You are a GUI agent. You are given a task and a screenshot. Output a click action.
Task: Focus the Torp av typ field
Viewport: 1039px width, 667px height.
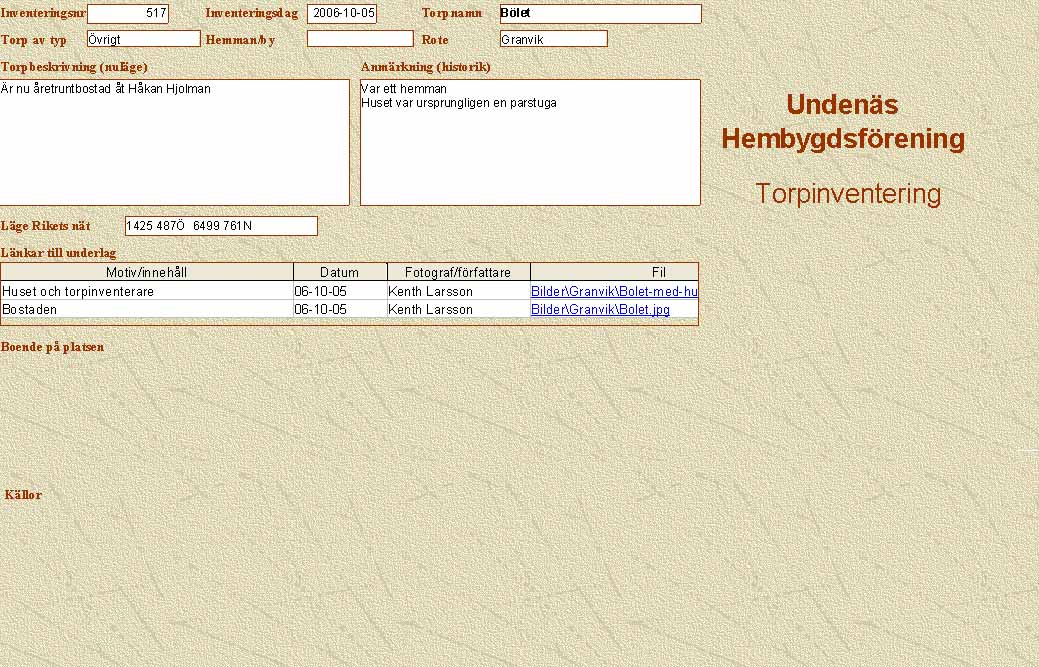pyautogui.click(x=144, y=39)
